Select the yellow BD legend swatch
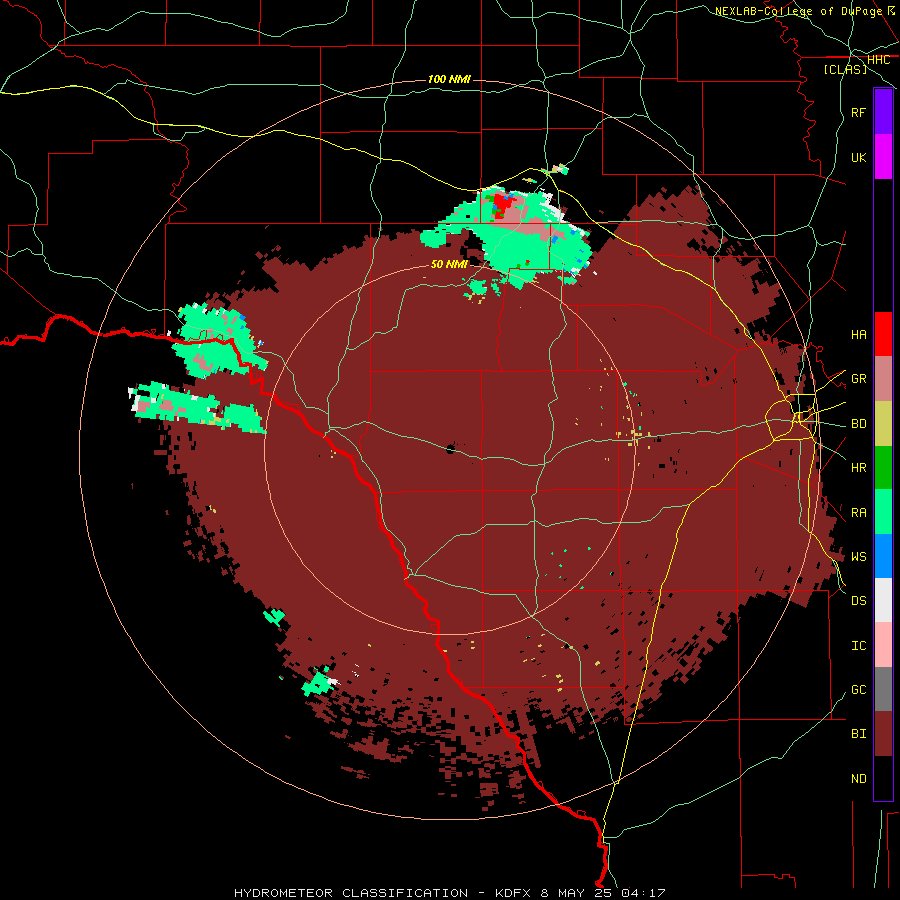900x900 pixels. click(x=883, y=423)
